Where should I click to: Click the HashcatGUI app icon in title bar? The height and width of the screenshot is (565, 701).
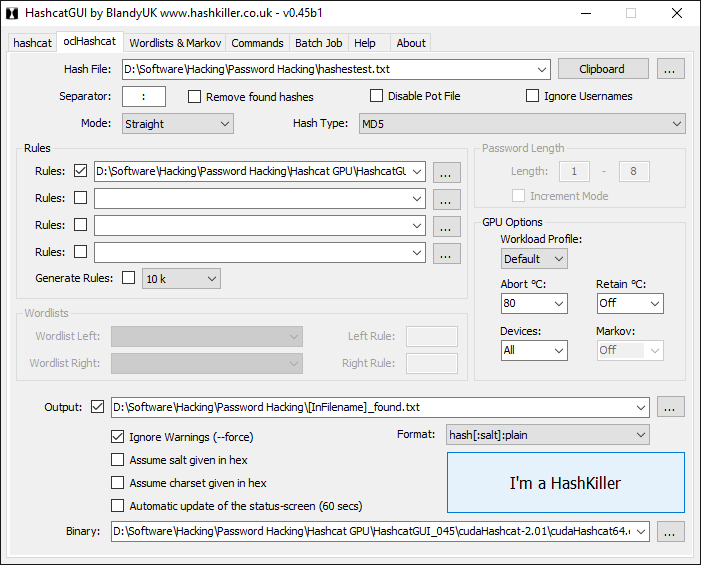(12, 13)
